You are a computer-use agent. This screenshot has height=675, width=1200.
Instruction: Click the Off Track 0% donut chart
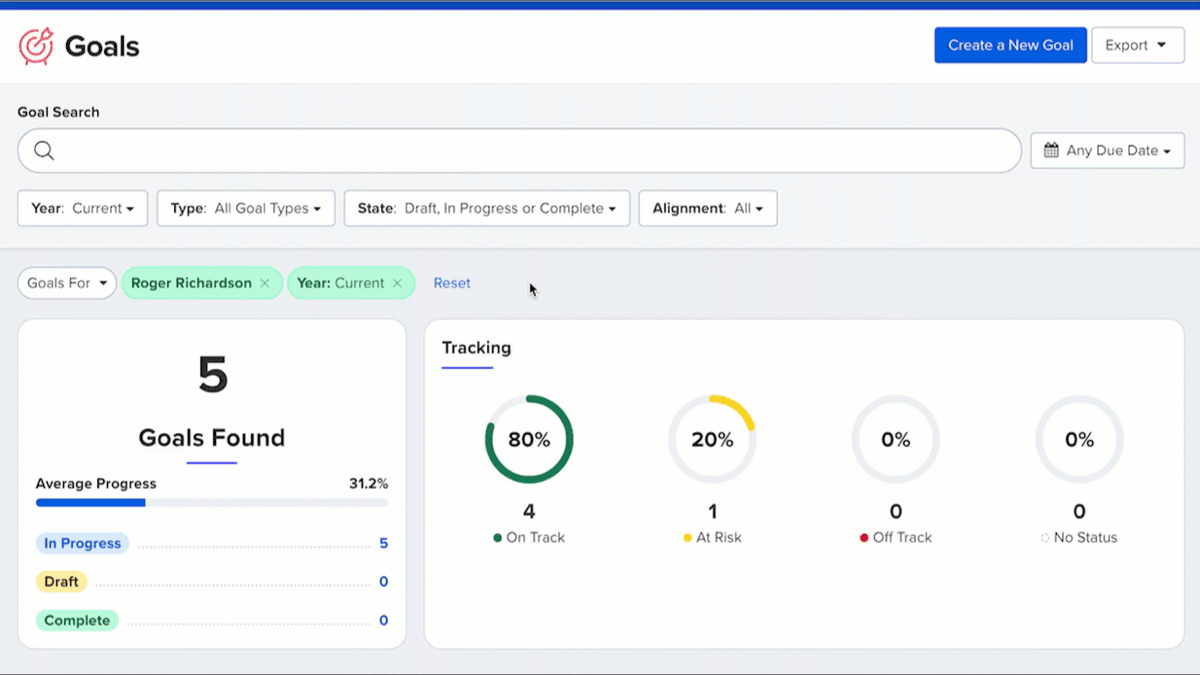tap(895, 440)
